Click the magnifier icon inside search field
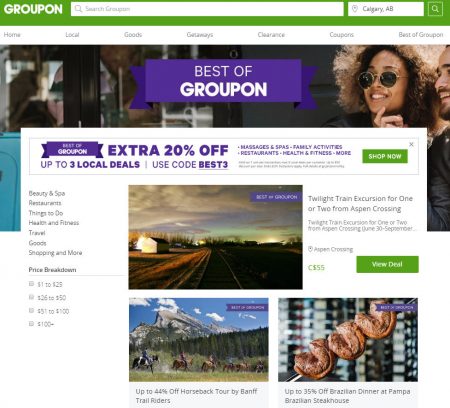The image size is (450, 408). (78, 9)
